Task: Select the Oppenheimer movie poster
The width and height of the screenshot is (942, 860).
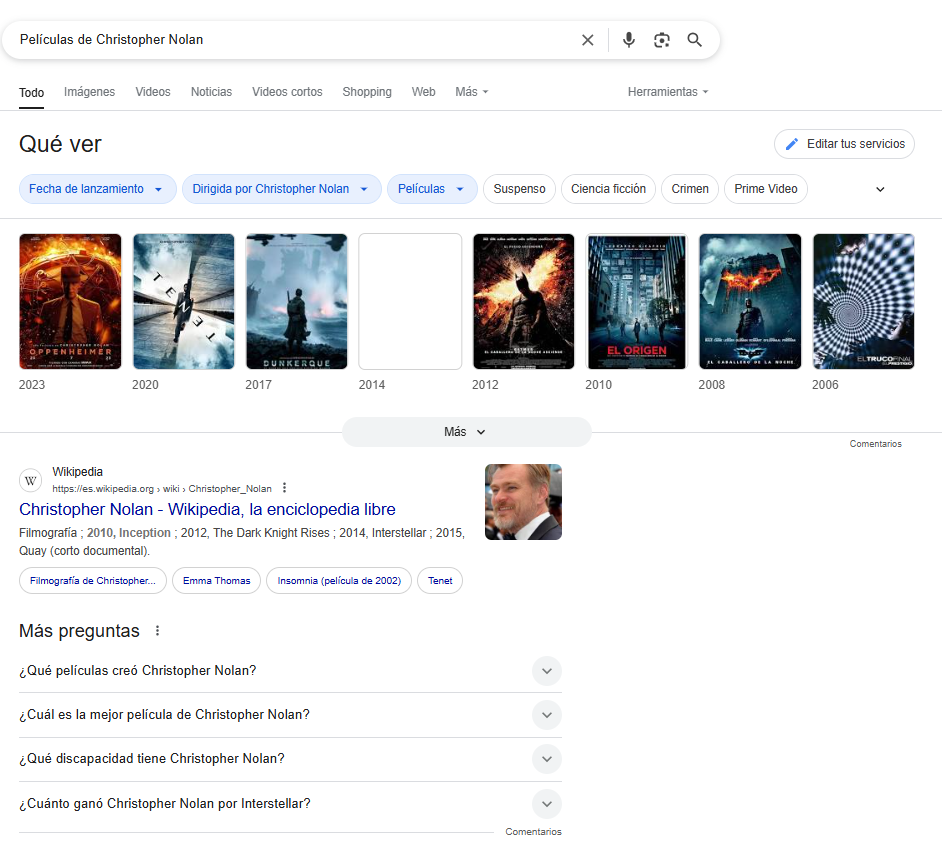Action: point(70,301)
